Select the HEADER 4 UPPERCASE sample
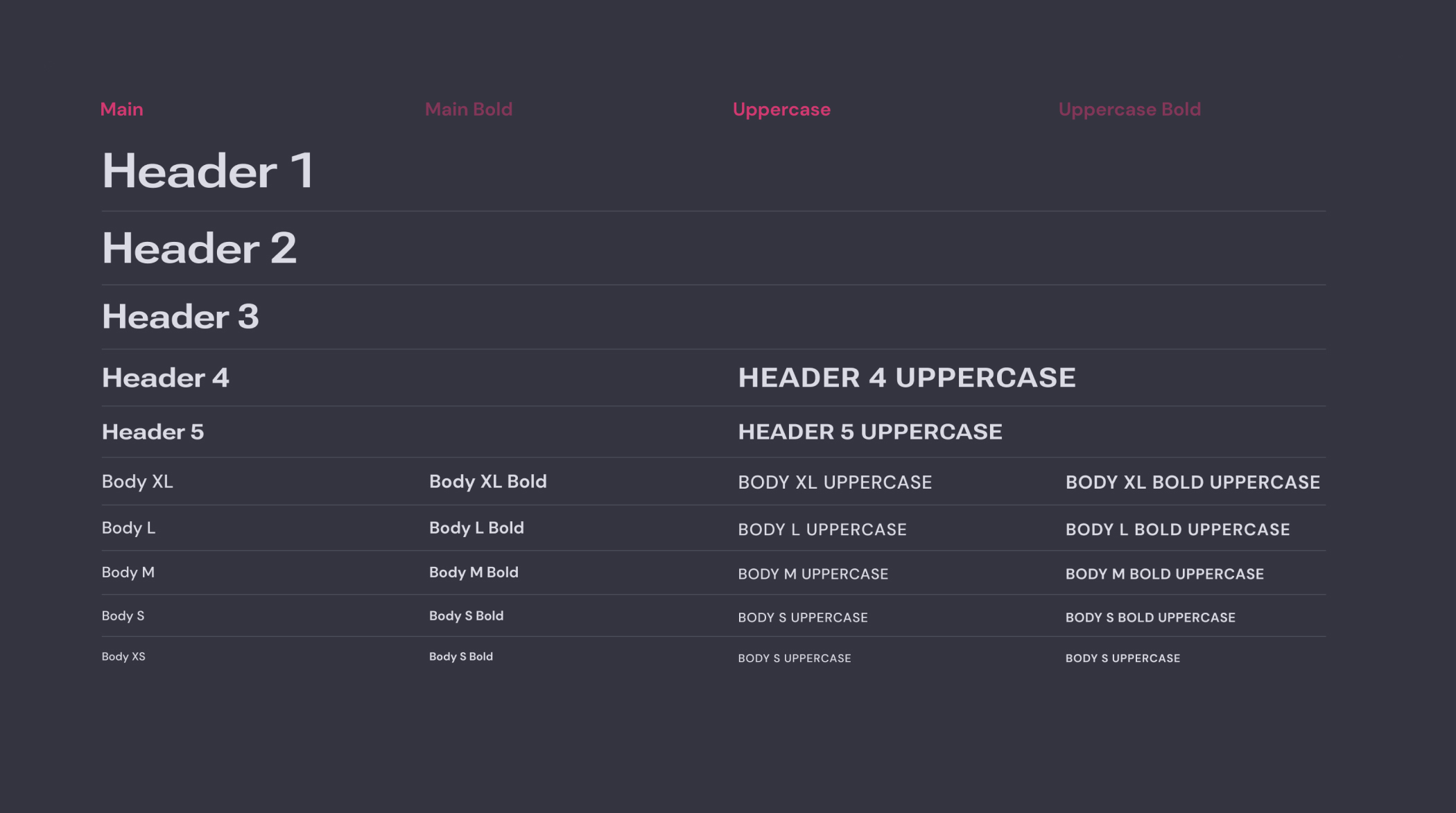Screen dimensions: 1456x813 907,378
